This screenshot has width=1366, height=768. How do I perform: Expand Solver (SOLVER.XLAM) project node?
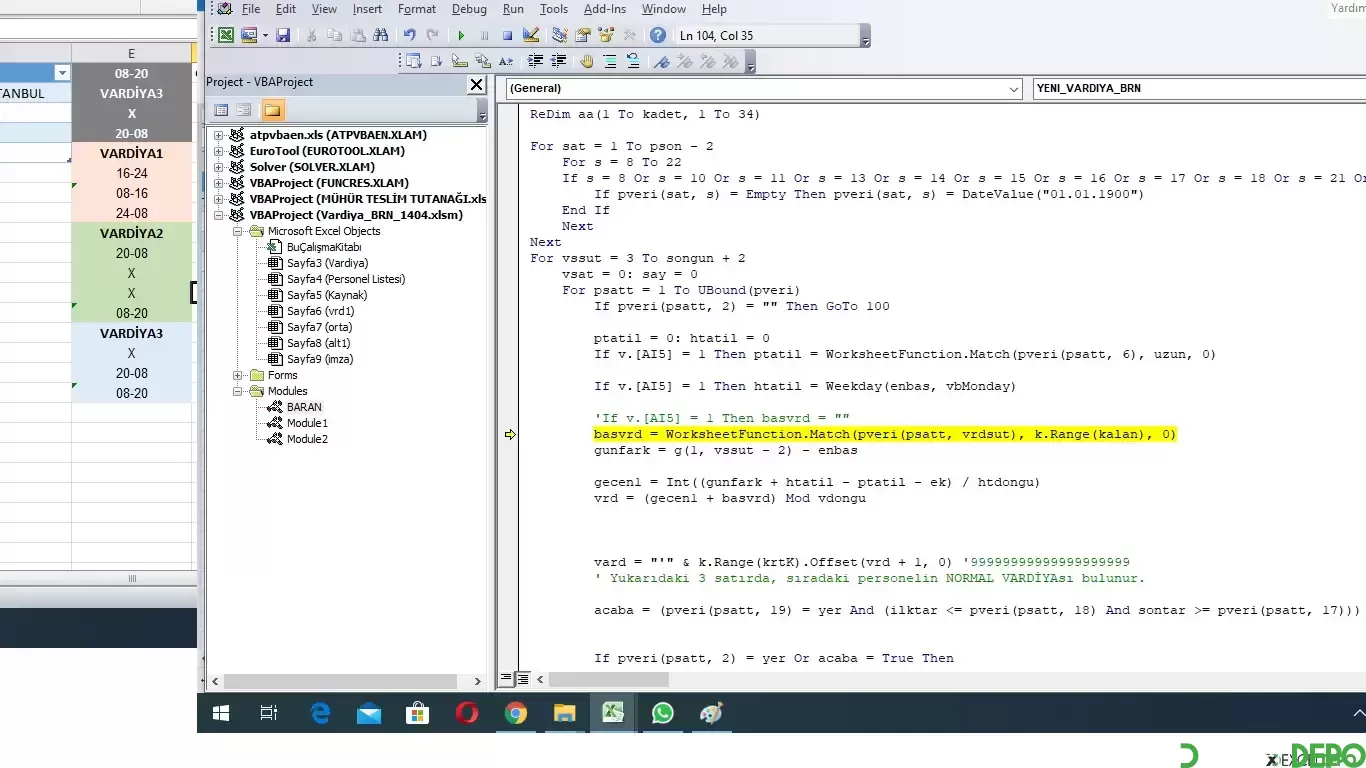point(218,167)
